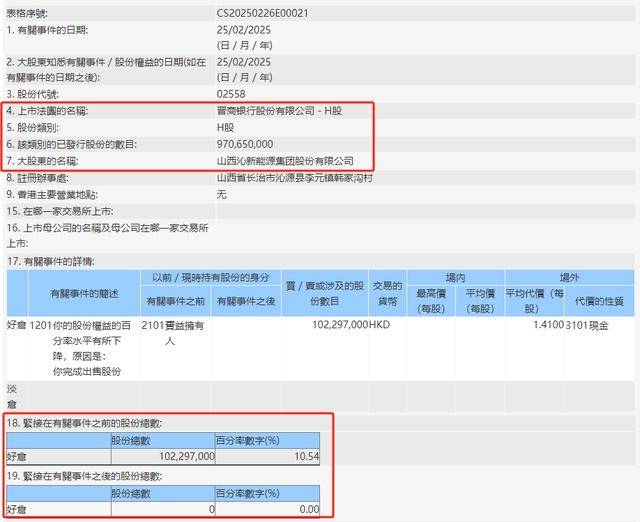Select the percentage 10.54
This screenshot has width=640, height=522.
point(307,456)
